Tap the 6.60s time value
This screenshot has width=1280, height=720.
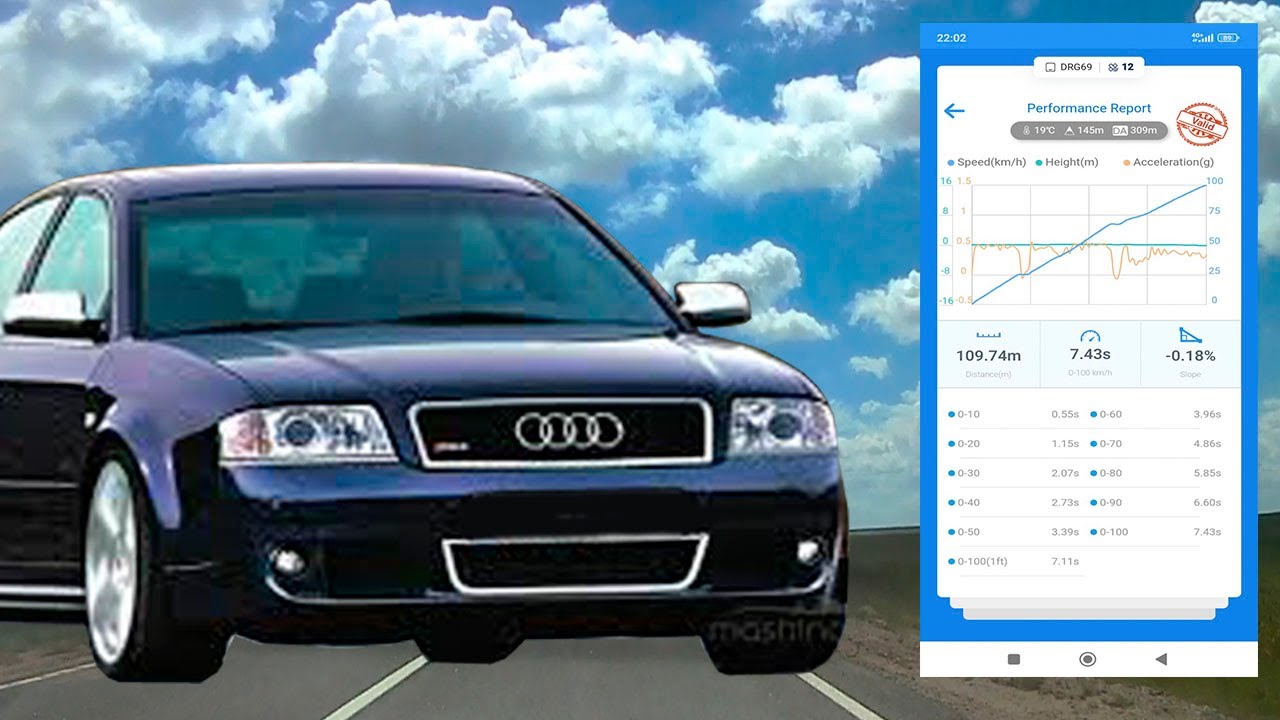pyautogui.click(x=1207, y=503)
